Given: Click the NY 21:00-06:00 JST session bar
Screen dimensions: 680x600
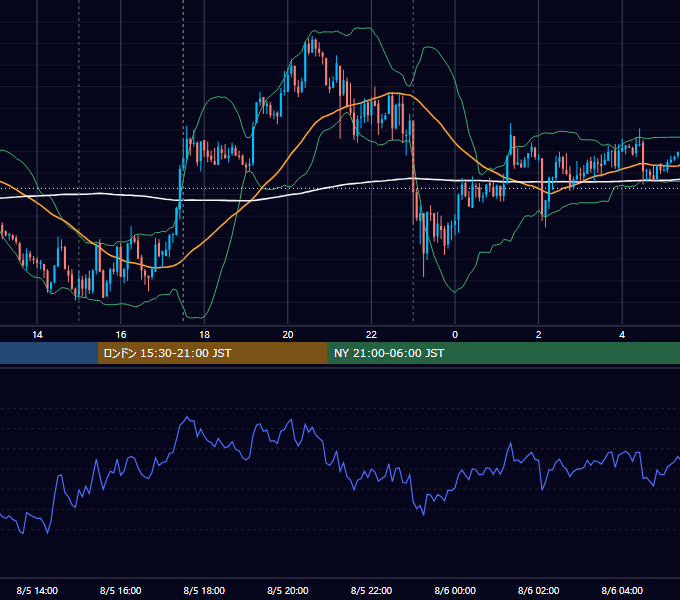Looking at the screenshot, I should [503, 353].
